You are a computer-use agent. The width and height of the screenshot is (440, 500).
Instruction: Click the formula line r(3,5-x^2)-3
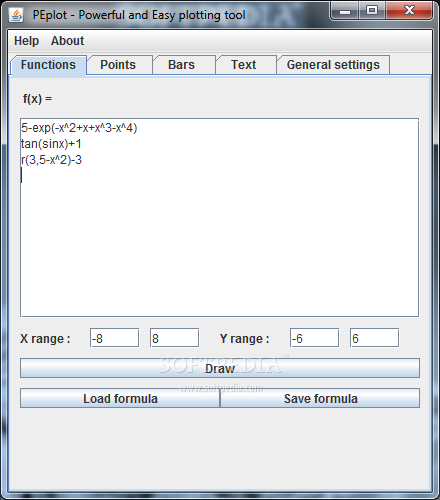[x=51, y=160]
